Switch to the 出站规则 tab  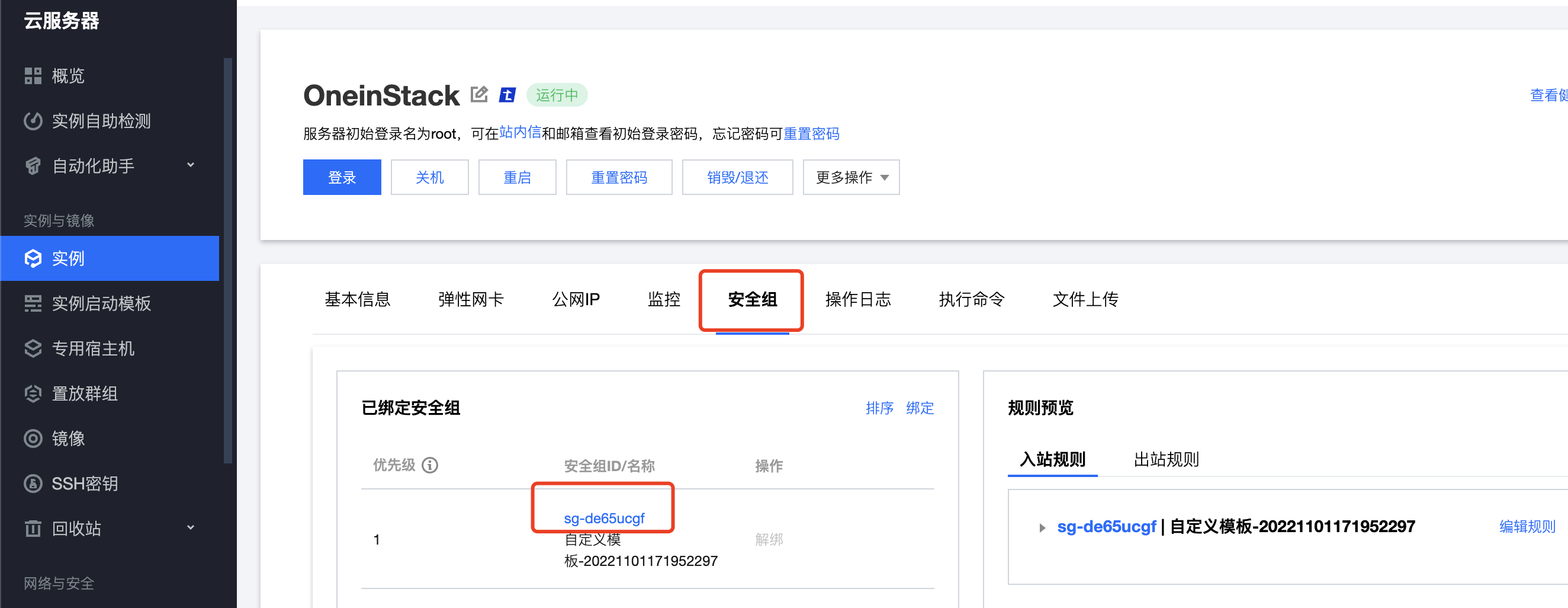(x=1167, y=459)
